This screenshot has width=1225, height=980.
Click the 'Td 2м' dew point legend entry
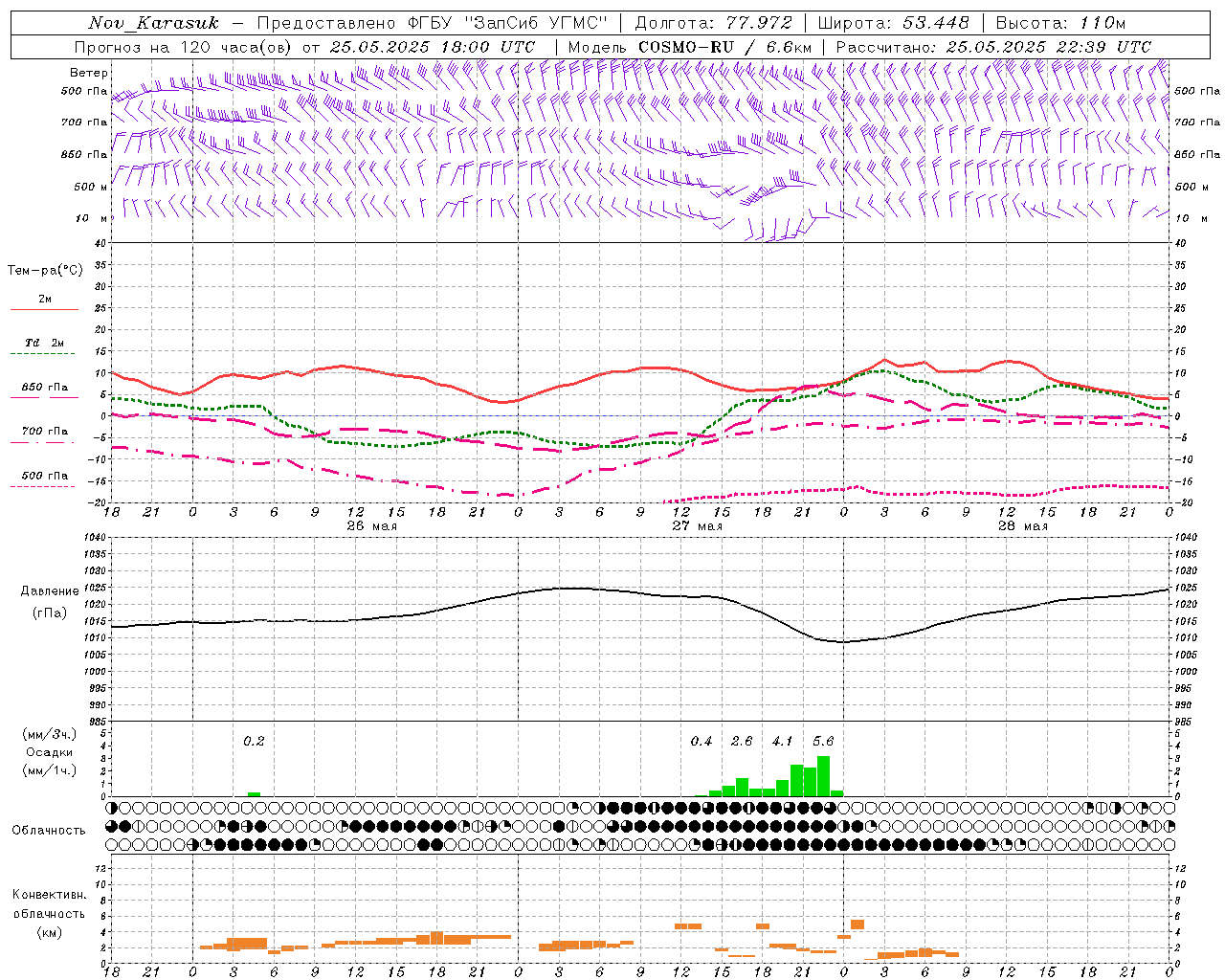44,343
